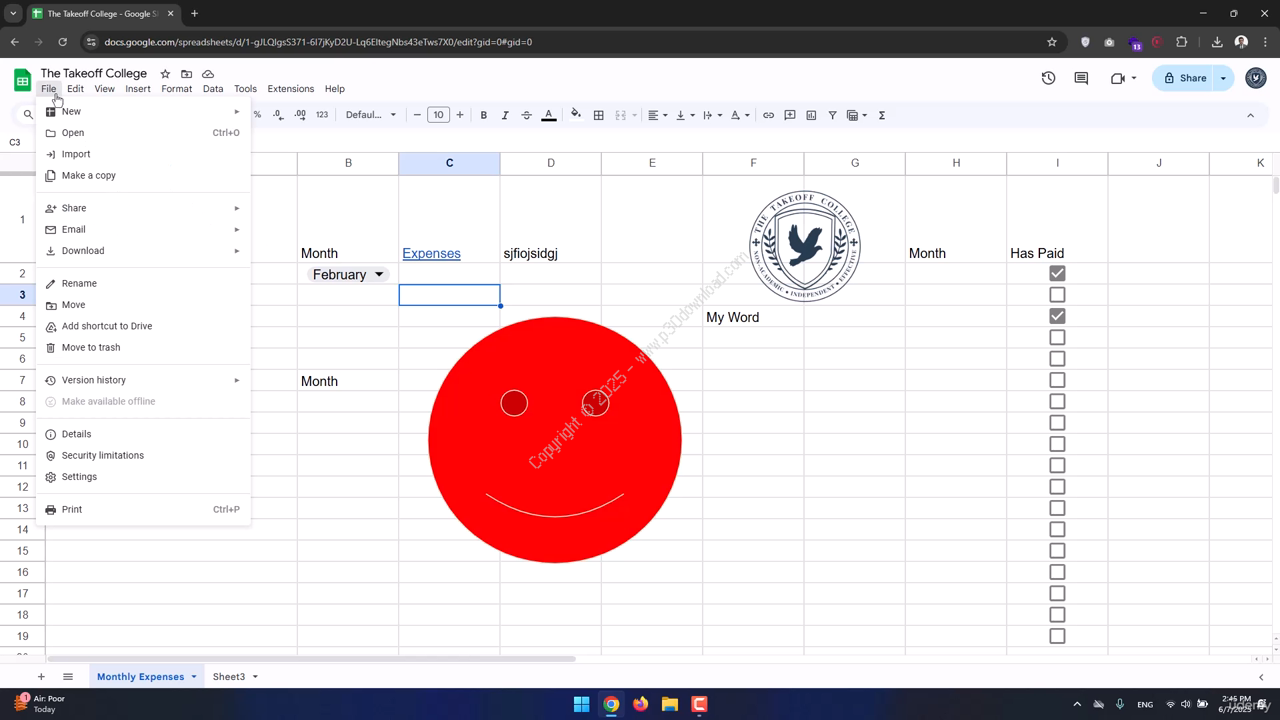Open the Functions sigma menu
Screen dimensions: 1280x720
[882, 115]
